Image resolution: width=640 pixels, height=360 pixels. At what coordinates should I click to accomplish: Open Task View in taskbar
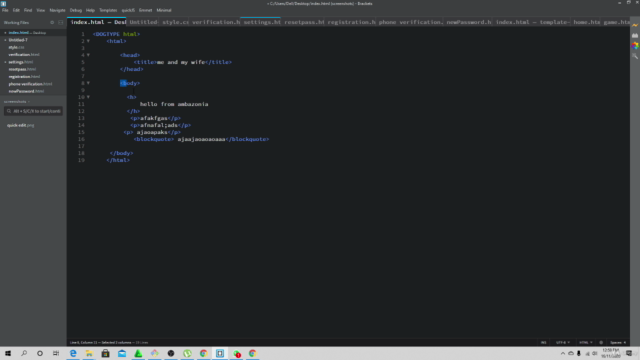56,353
